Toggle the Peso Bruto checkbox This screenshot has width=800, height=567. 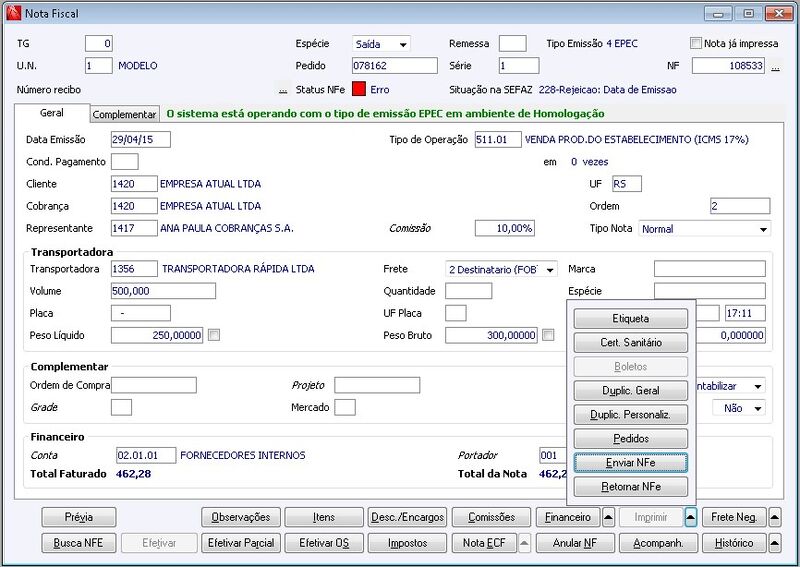click(548, 335)
